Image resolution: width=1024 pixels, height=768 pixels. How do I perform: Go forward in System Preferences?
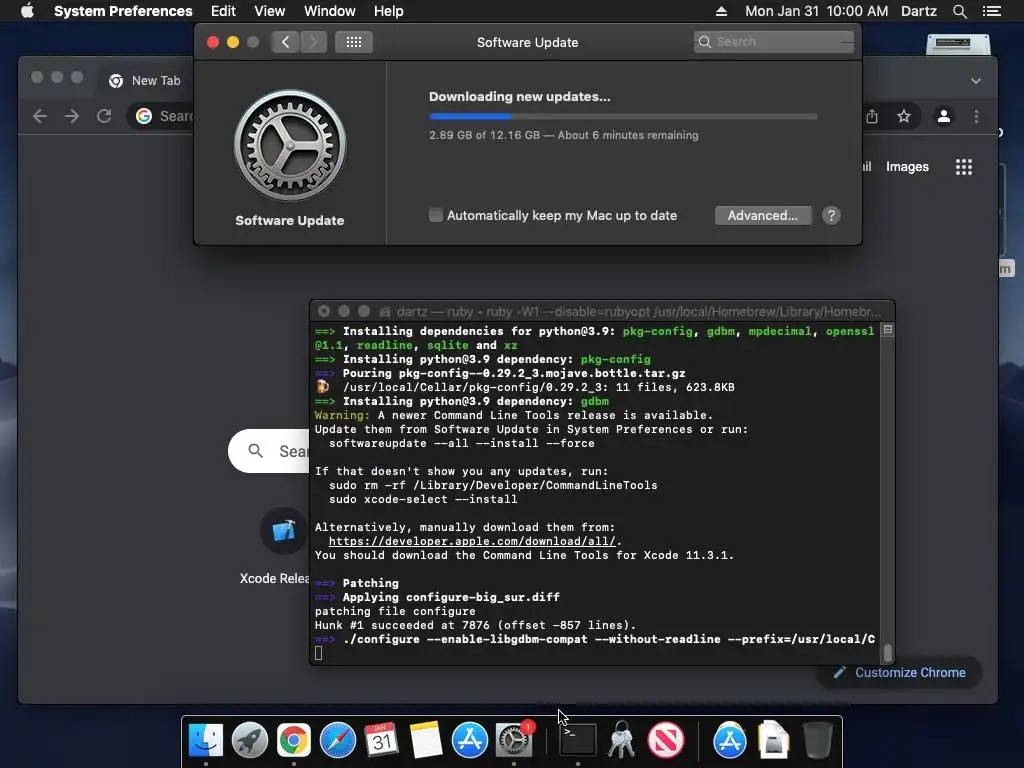pos(313,42)
